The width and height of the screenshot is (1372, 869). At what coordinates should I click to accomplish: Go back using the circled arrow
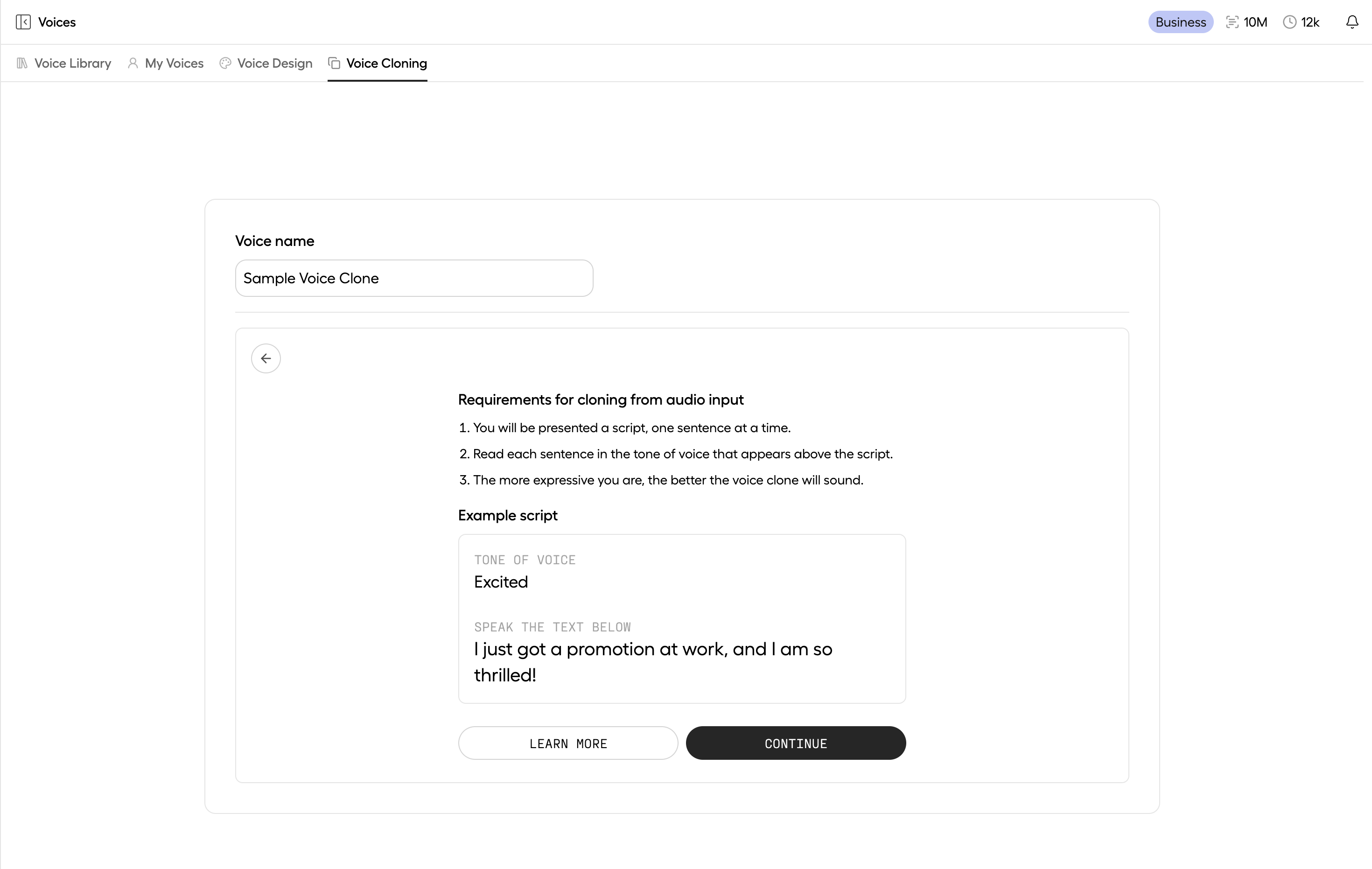coord(266,358)
